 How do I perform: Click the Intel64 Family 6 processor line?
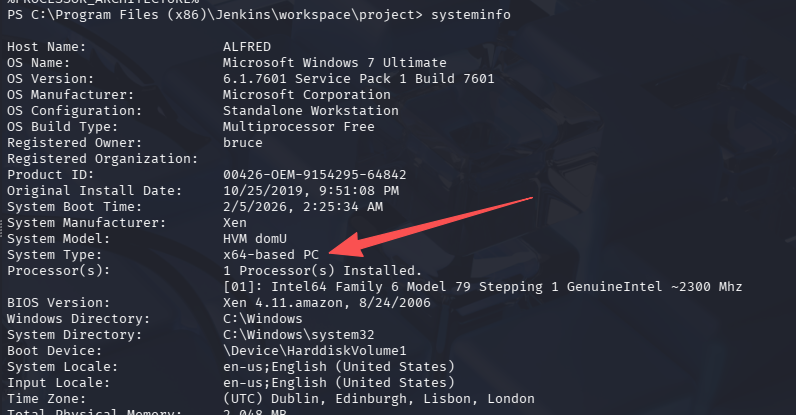482,287
